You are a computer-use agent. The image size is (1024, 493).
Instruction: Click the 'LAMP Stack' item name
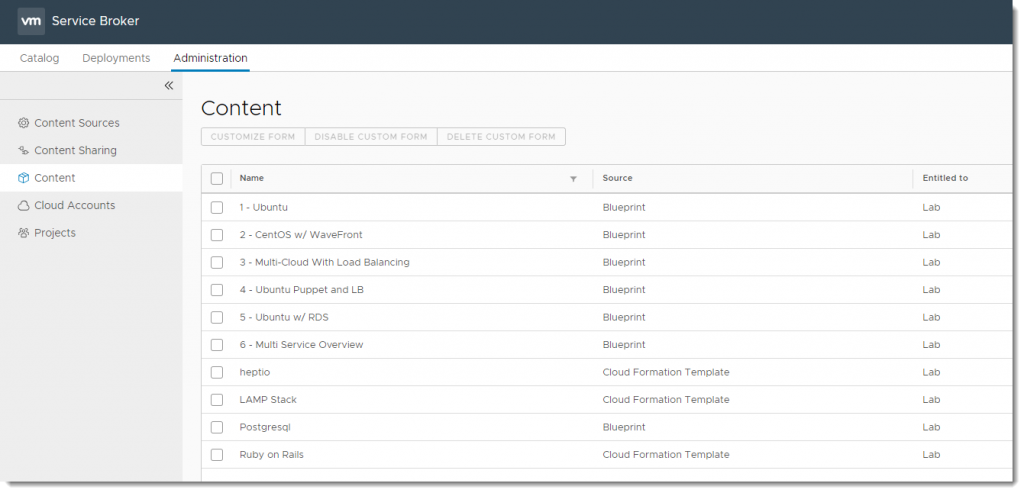click(x=268, y=399)
